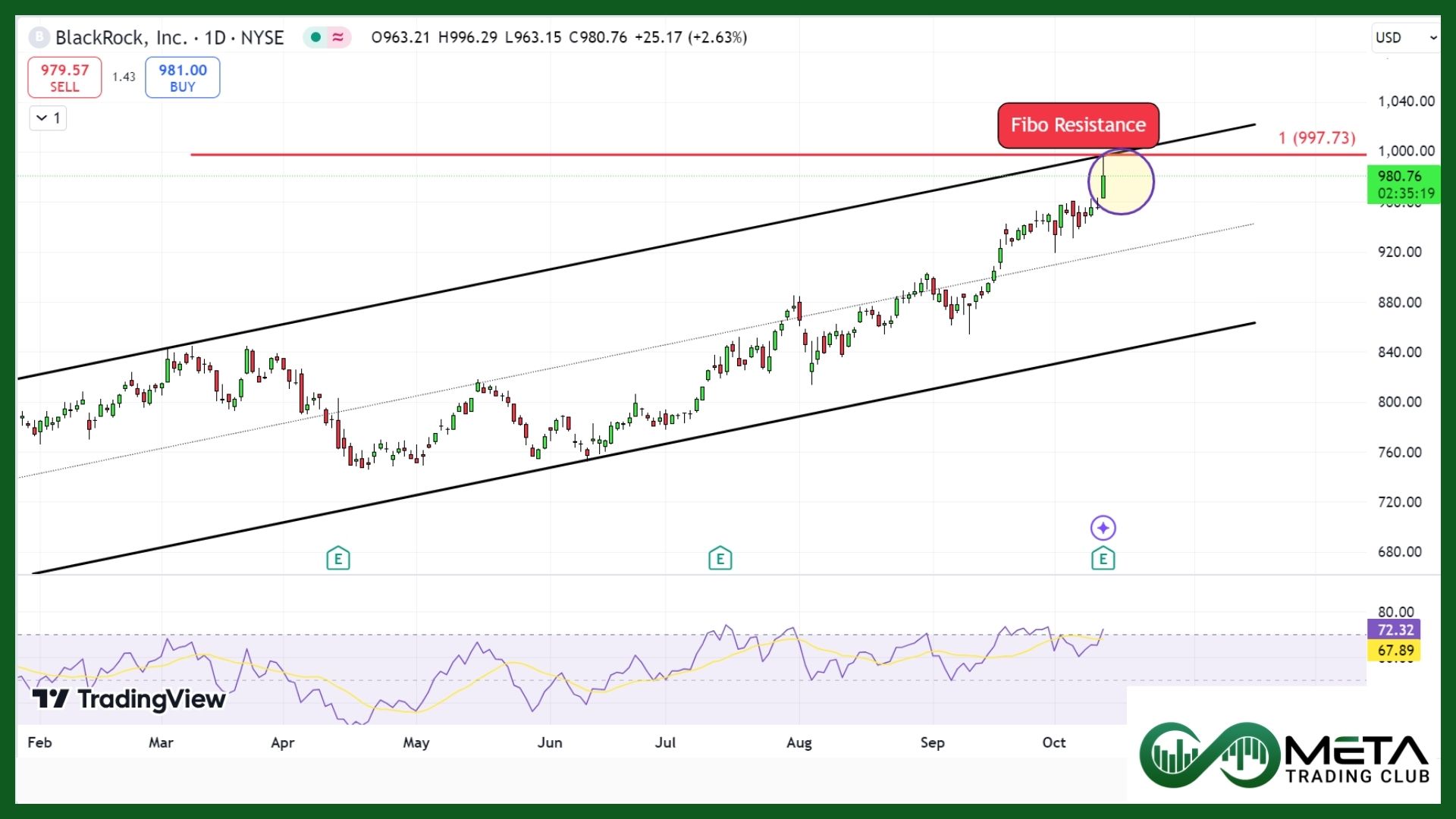1456x819 pixels.
Task: Click the RSI value label 72.32
Action: pyautogui.click(x=1395, y=630)
